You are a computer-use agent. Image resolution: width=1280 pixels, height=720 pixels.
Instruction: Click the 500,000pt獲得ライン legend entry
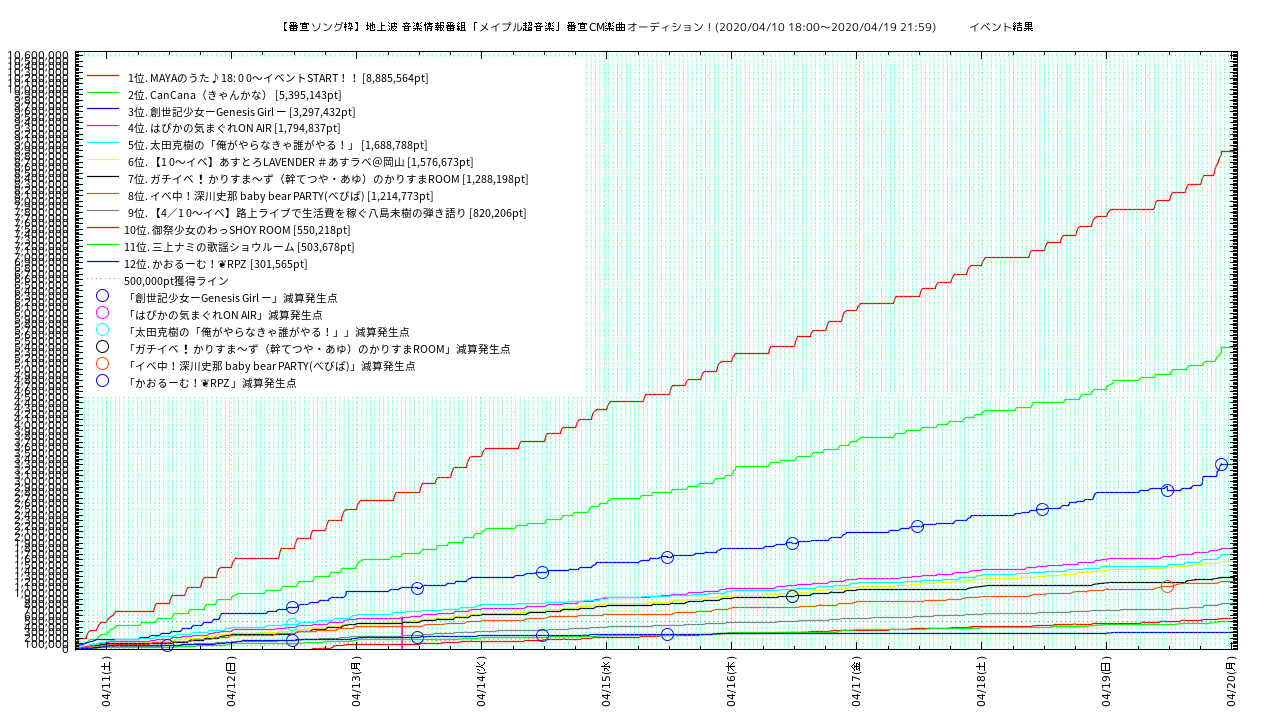click(x=176, y=281)
